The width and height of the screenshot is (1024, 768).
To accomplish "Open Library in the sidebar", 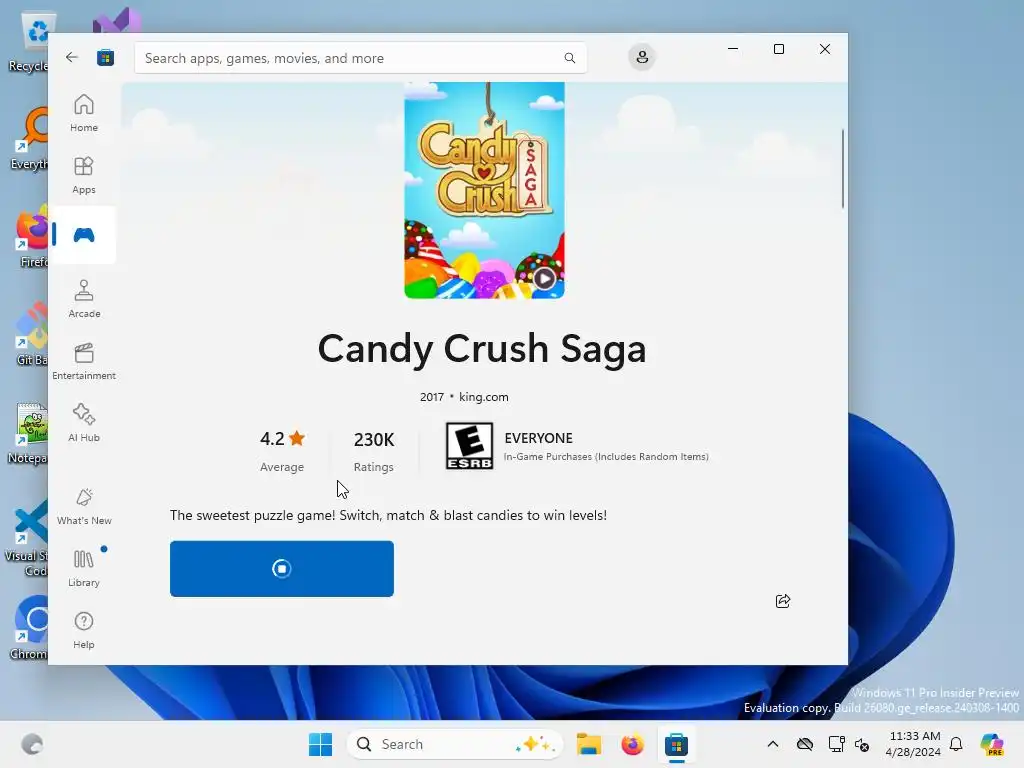I will (x=84, y=568).
